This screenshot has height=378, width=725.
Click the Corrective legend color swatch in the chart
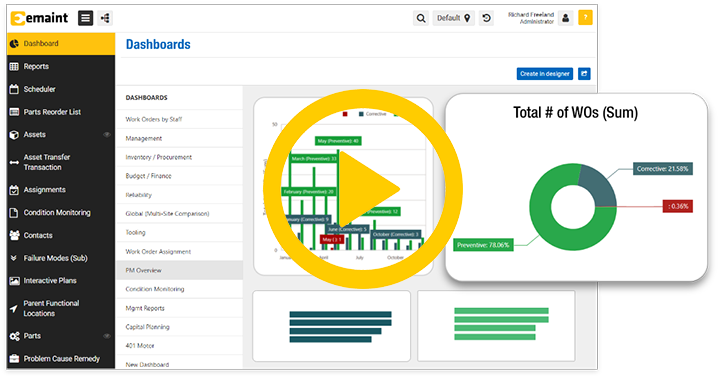pyautogui.click(x=361, y=114)
